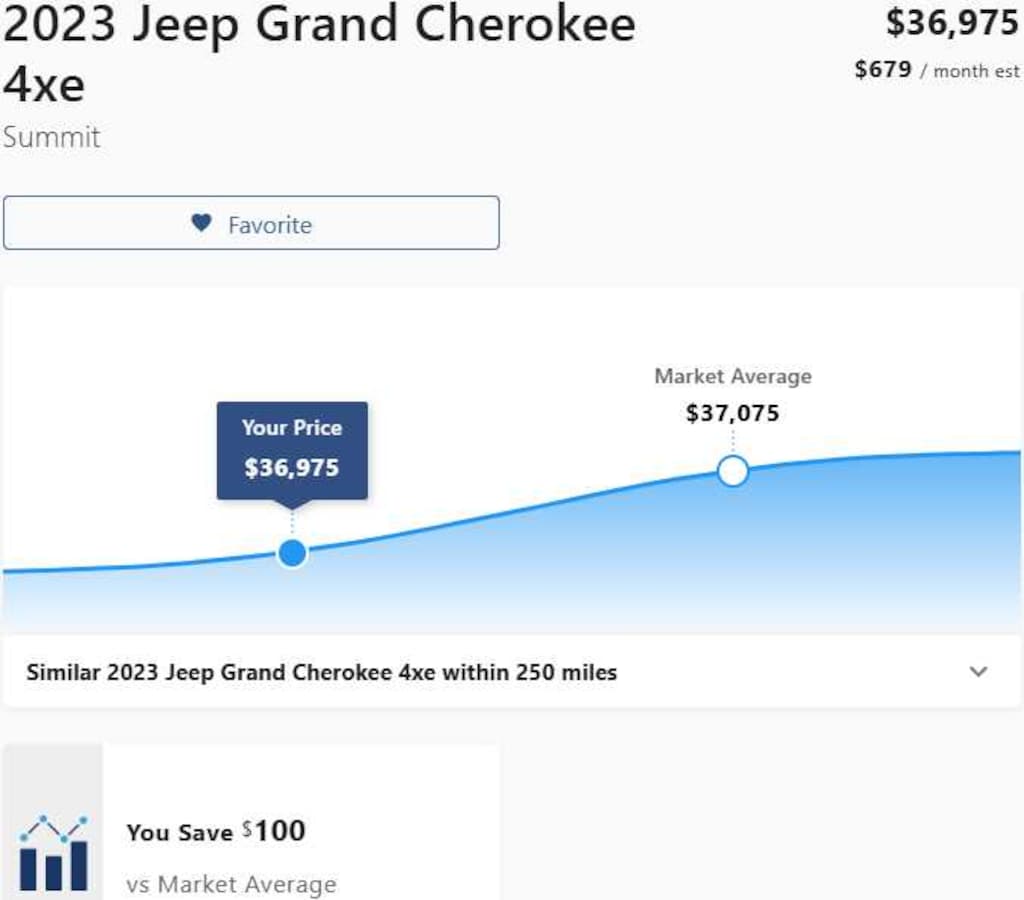The height and width of the screenshot is (900, 1024).
Task: Click the Your Price $36,975 tooltip
Action: (292, 450)
